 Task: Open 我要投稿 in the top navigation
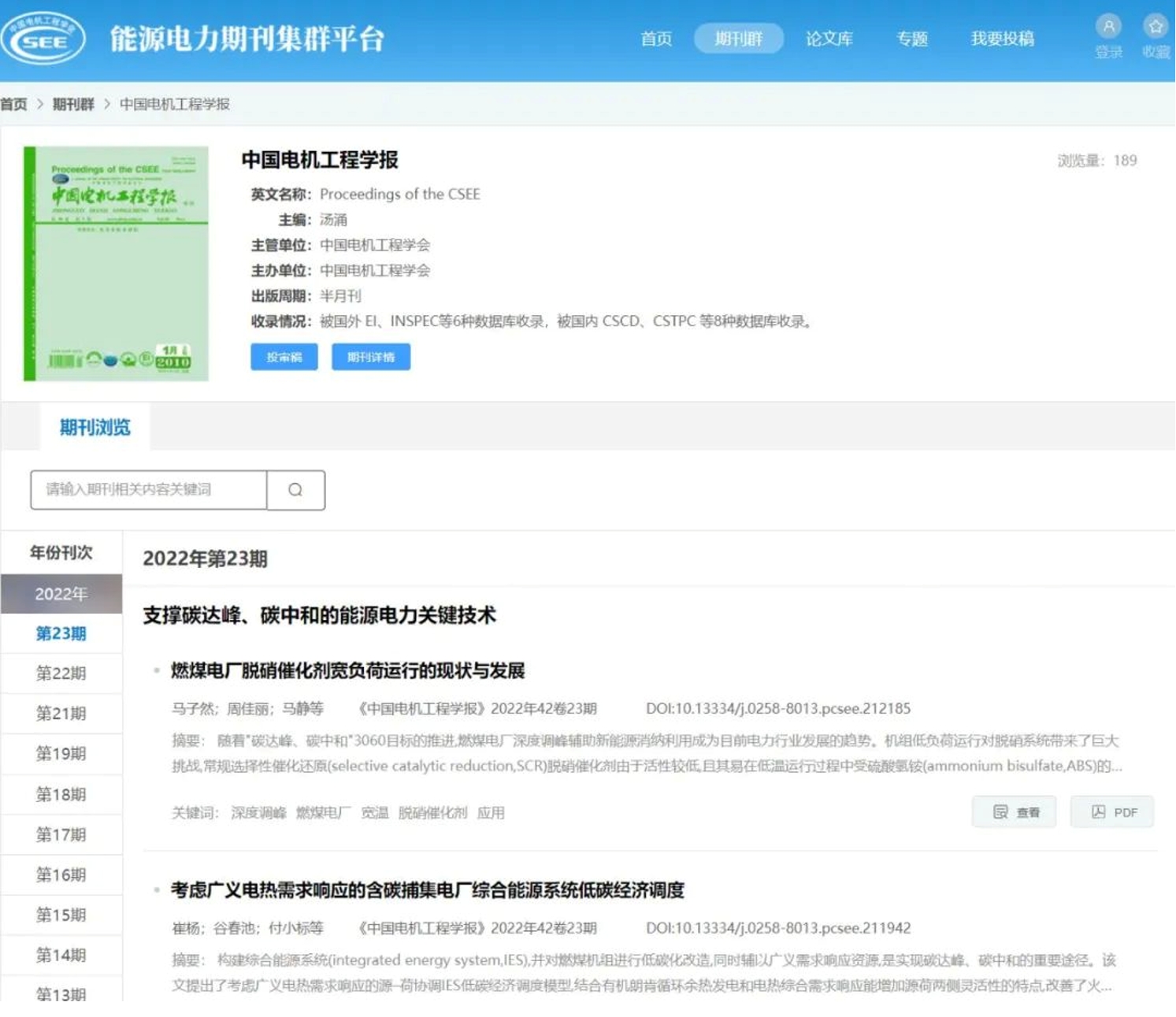click(x=1001, y=39)
